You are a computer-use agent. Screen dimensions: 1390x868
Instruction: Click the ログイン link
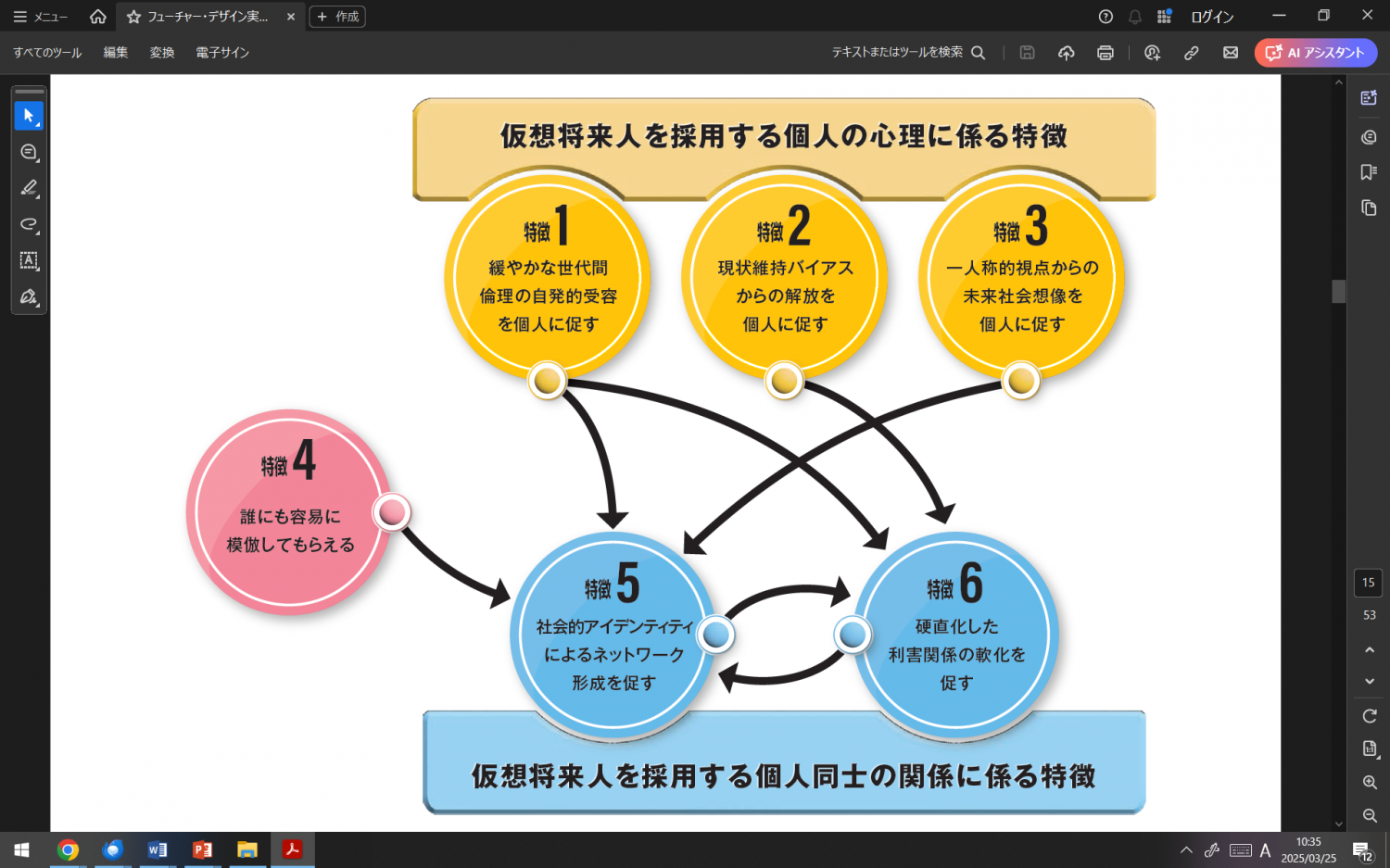(x=1212, y=17)
